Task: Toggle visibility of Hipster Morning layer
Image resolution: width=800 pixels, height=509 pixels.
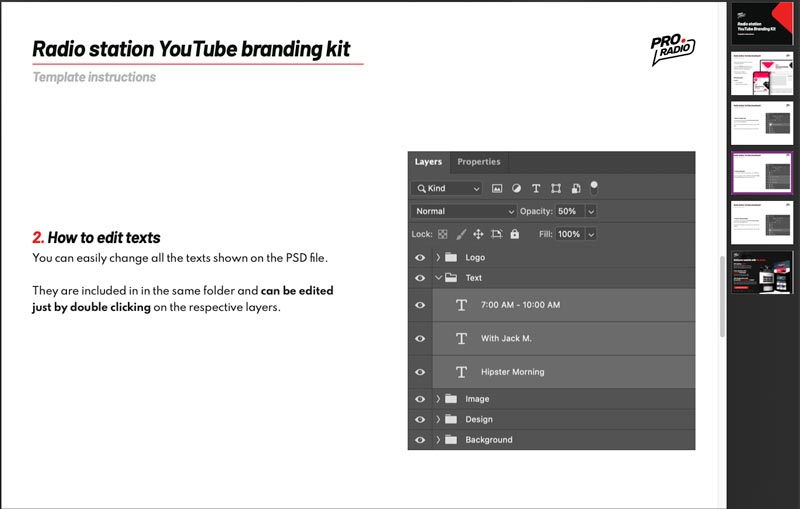Action: pyautogui.click(x=420, y=372)
